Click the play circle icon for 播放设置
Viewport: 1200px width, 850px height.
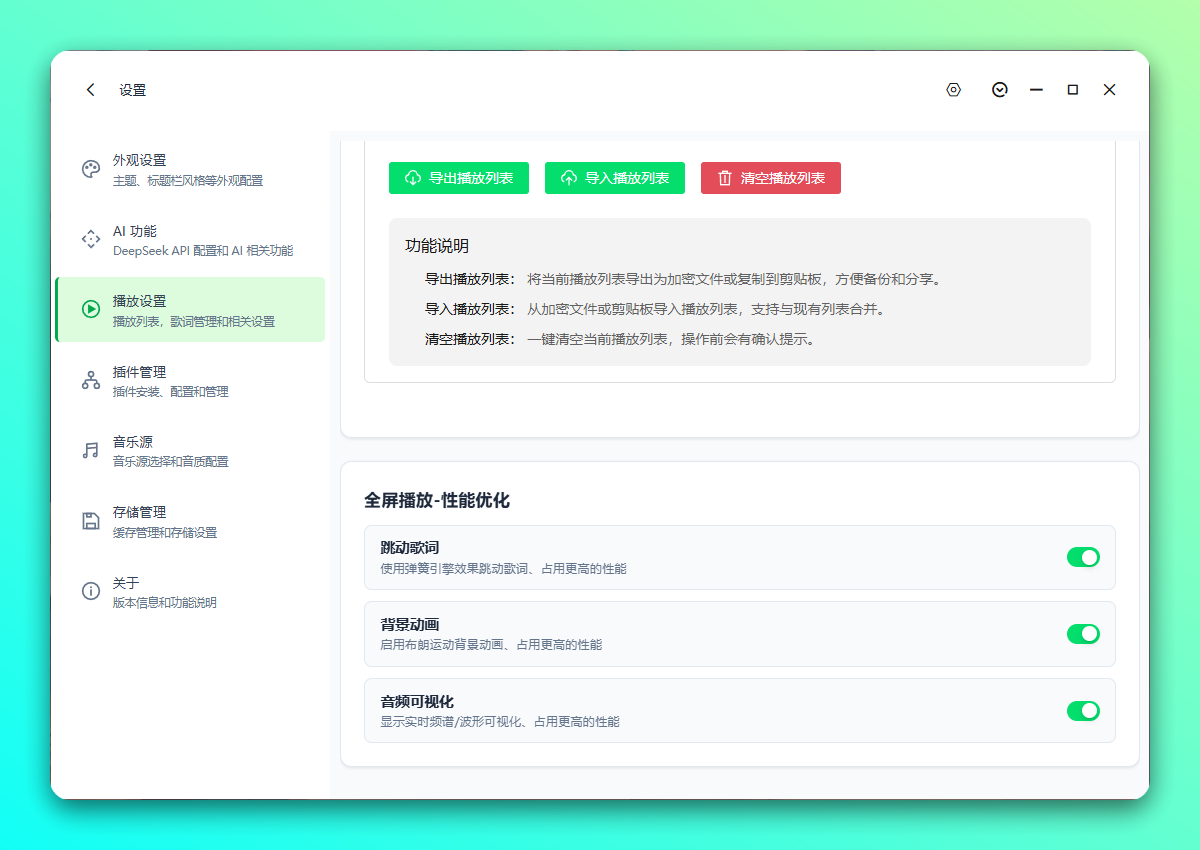(91, 309)
